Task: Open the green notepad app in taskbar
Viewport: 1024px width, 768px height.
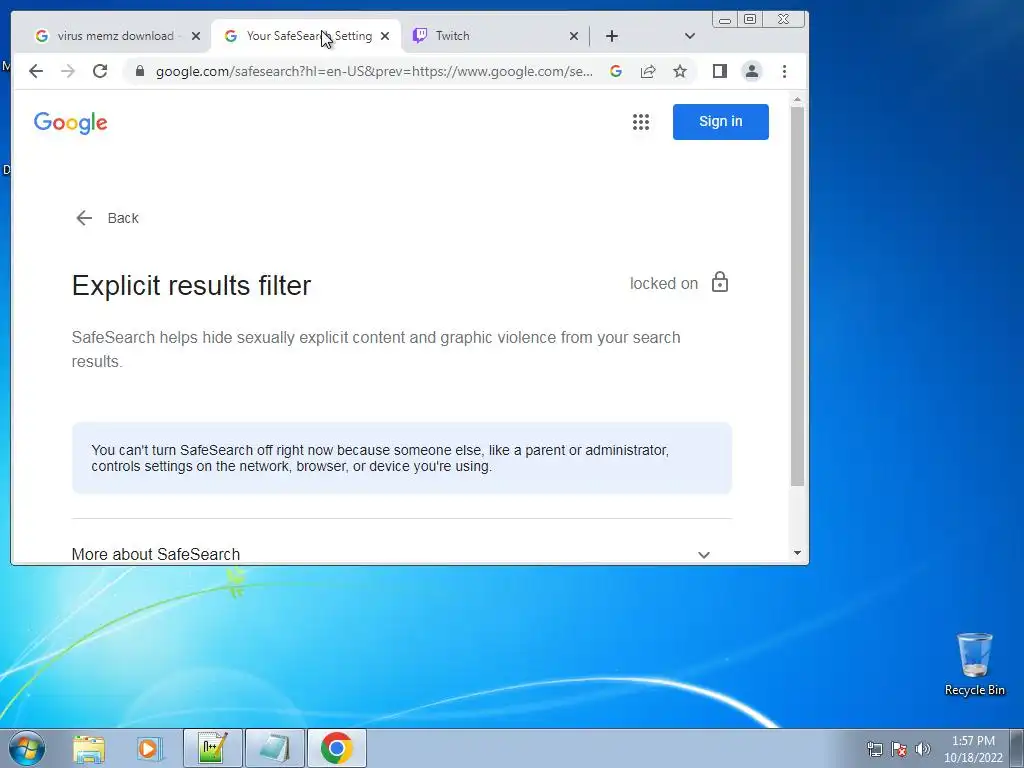Action: 213,748
